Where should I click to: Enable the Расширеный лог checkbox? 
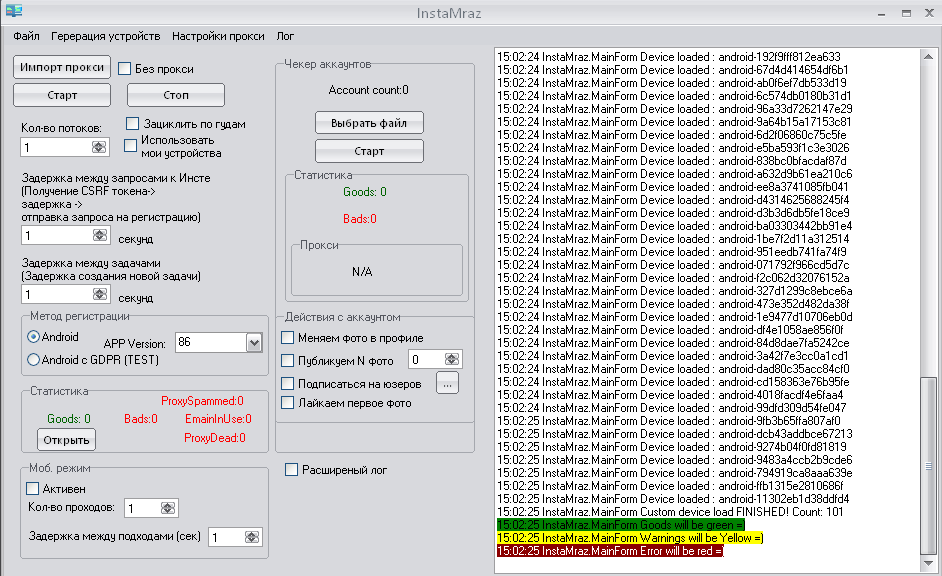click(x=292, y=470)
